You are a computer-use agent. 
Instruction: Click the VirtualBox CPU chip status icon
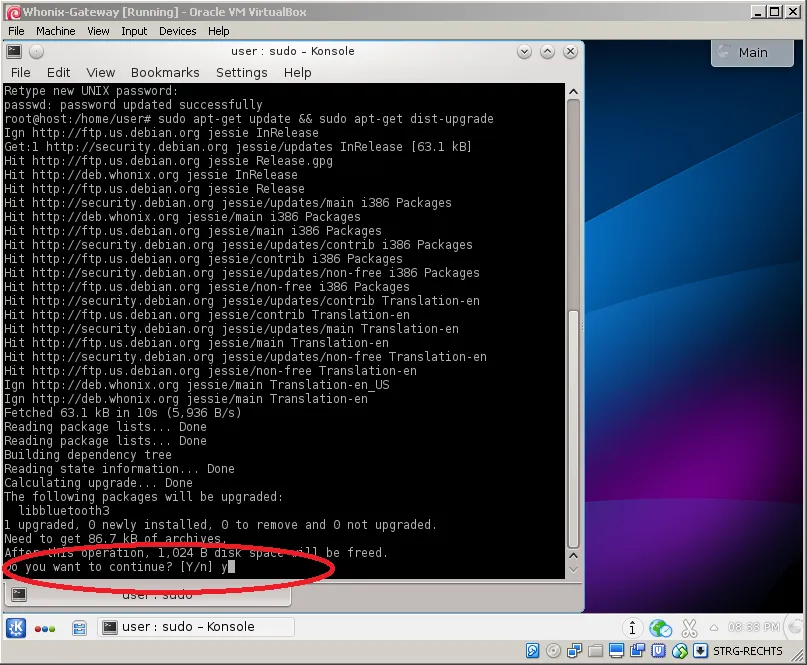pos(658,651)
